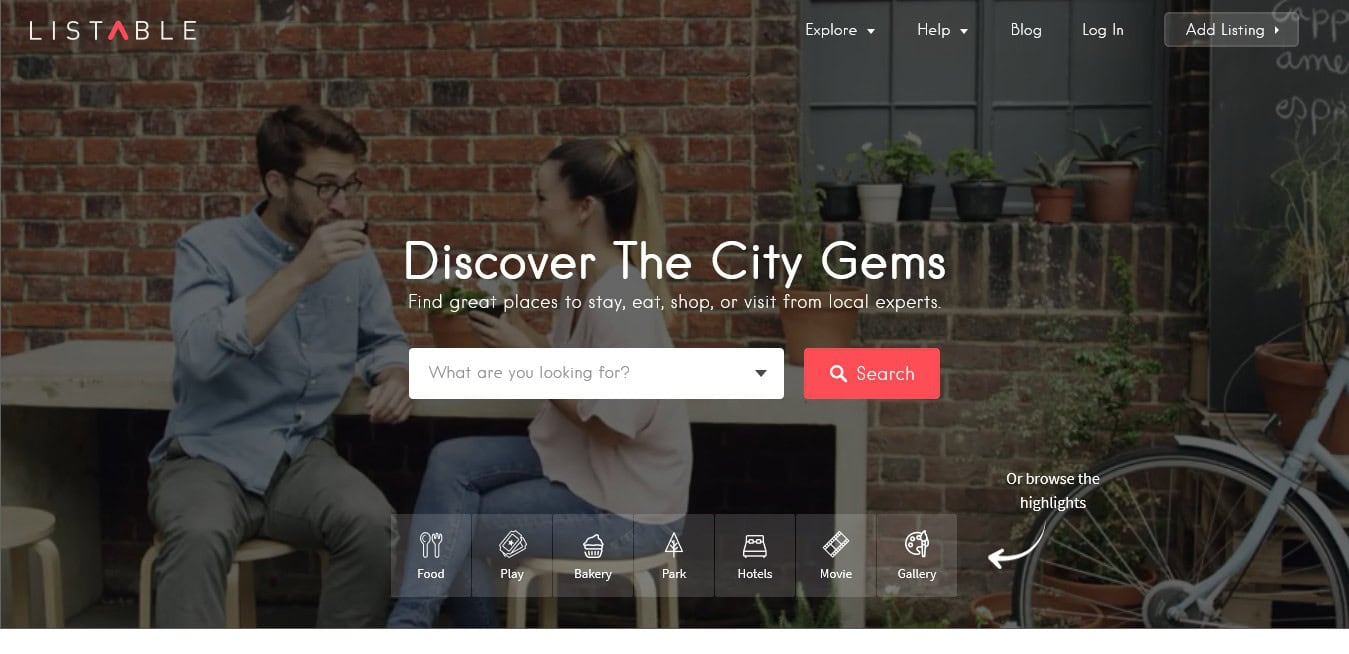
Task: Click the Add Listing button
Action: [1231, 30]
